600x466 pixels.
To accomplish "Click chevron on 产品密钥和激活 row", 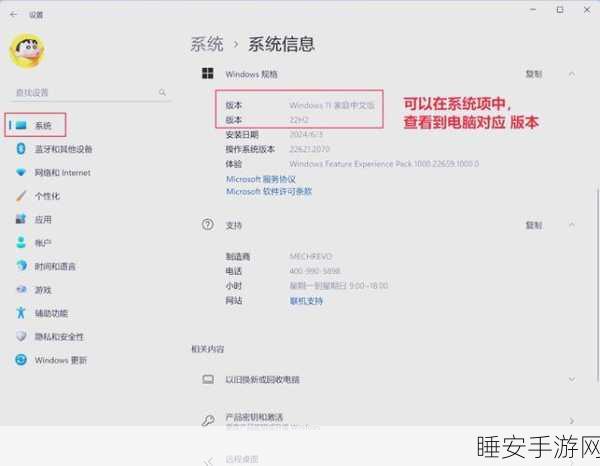I will [572, 421].
